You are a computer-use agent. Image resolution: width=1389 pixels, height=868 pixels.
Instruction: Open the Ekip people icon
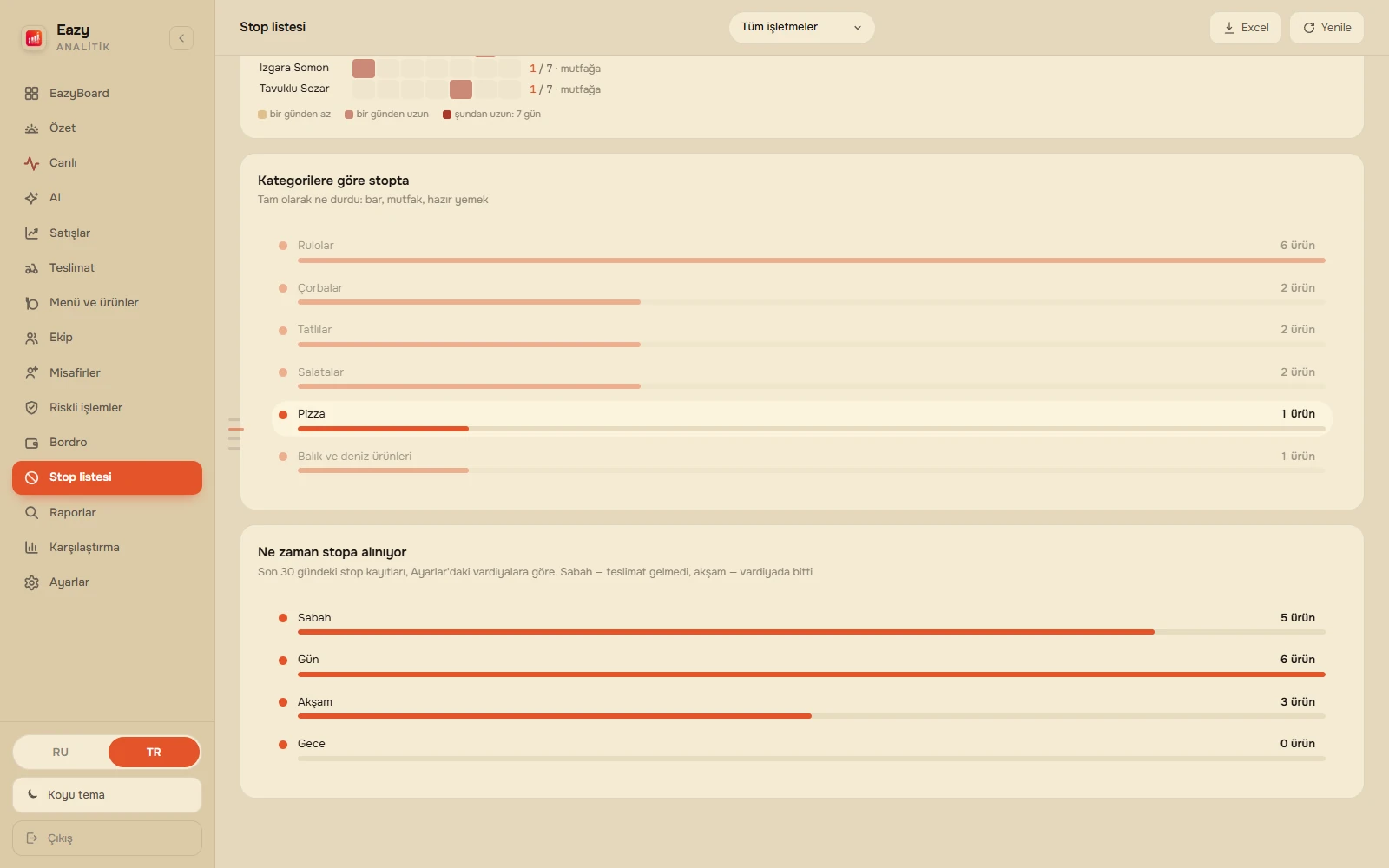[x=32, y=338]
